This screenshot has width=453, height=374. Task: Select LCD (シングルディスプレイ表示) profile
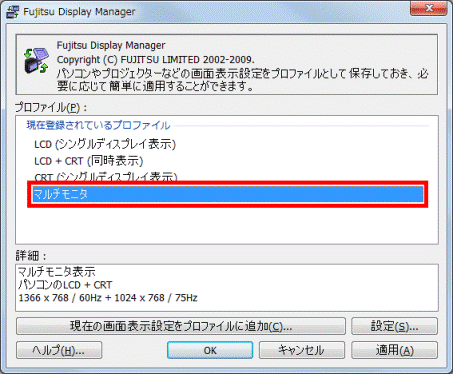(105, 144)
